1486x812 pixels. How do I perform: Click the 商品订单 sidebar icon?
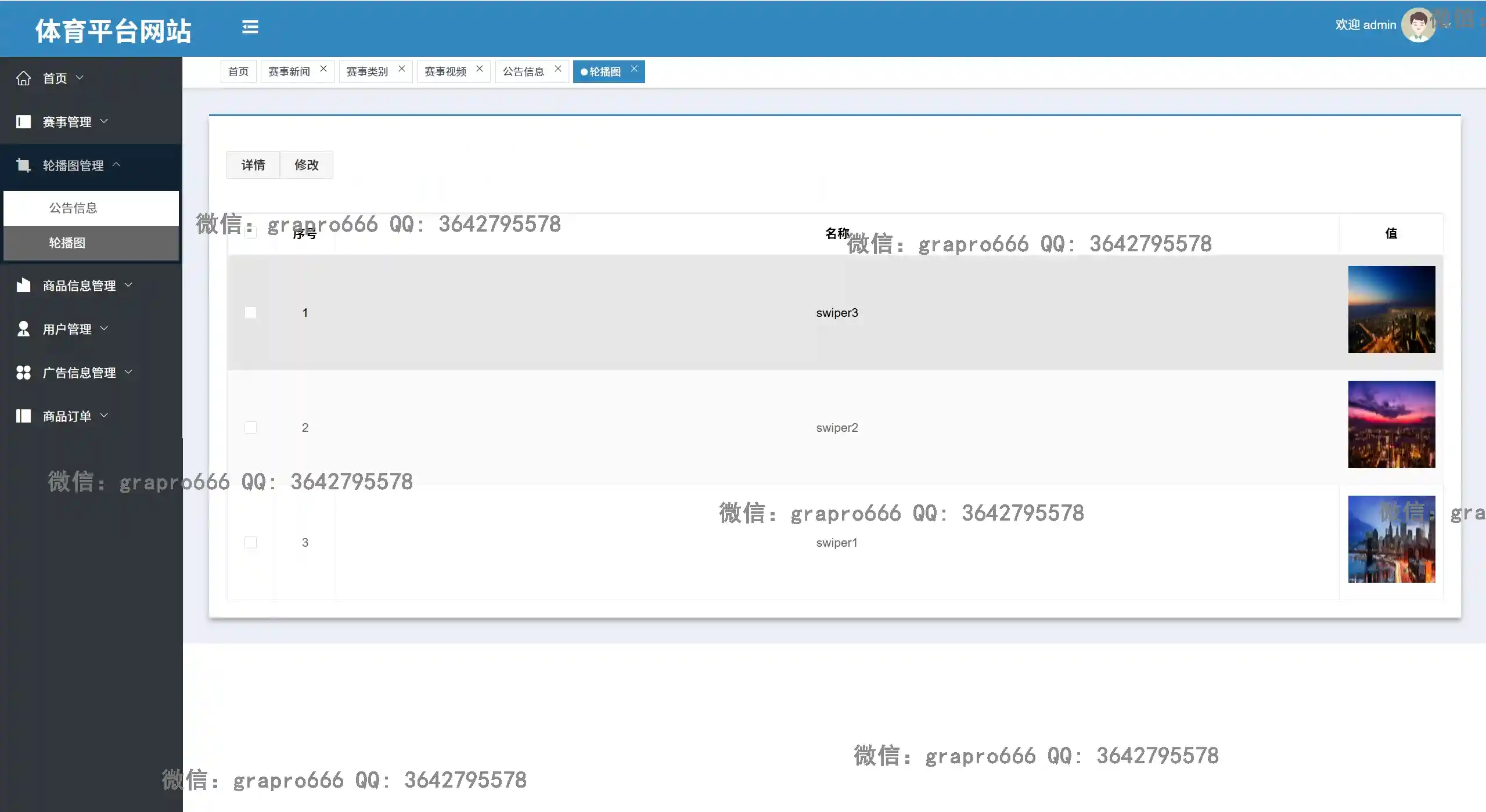pyautogui.click(x=23, y=416)
